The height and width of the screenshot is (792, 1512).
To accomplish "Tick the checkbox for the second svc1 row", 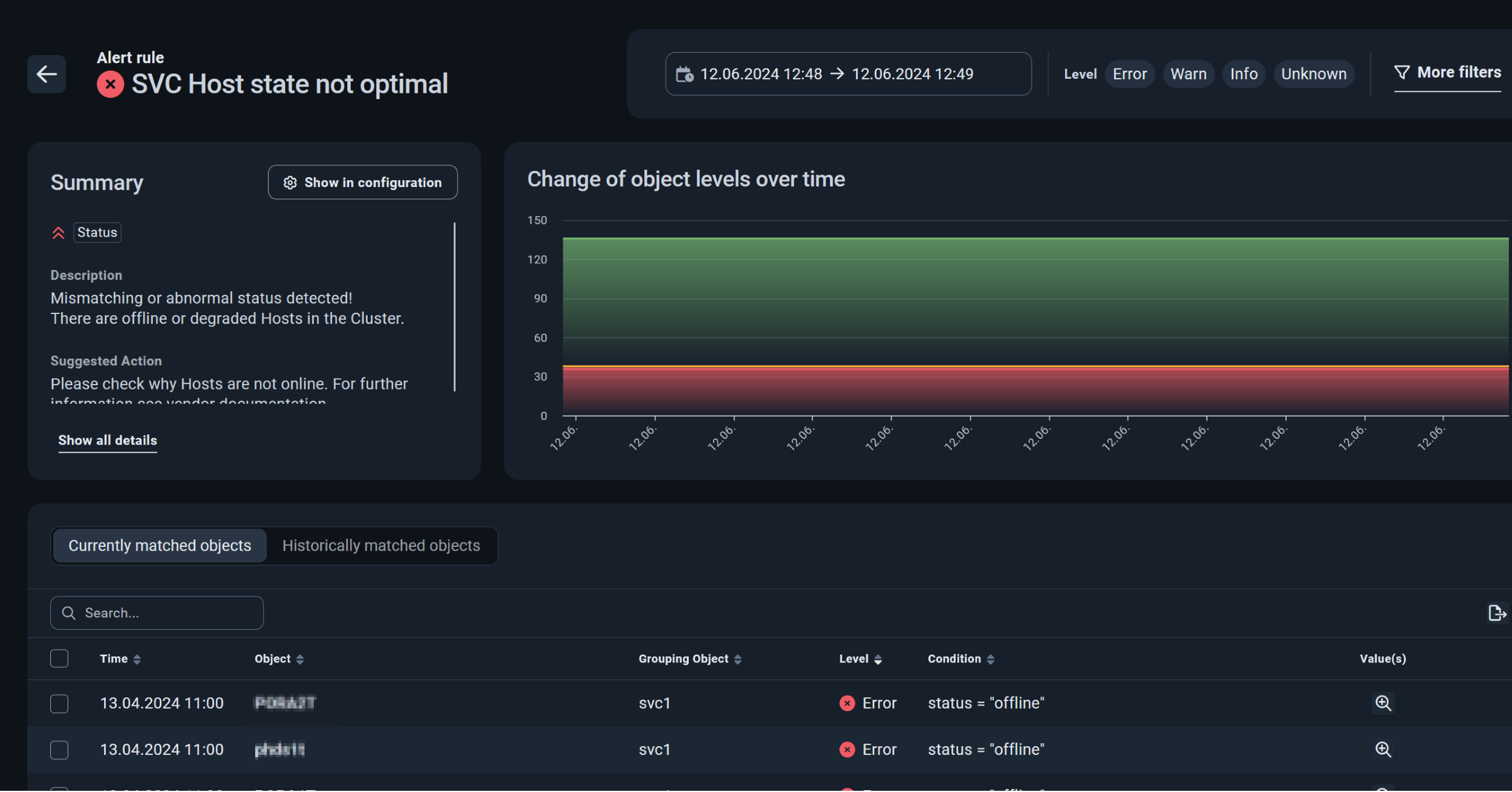I will [59, 751].
